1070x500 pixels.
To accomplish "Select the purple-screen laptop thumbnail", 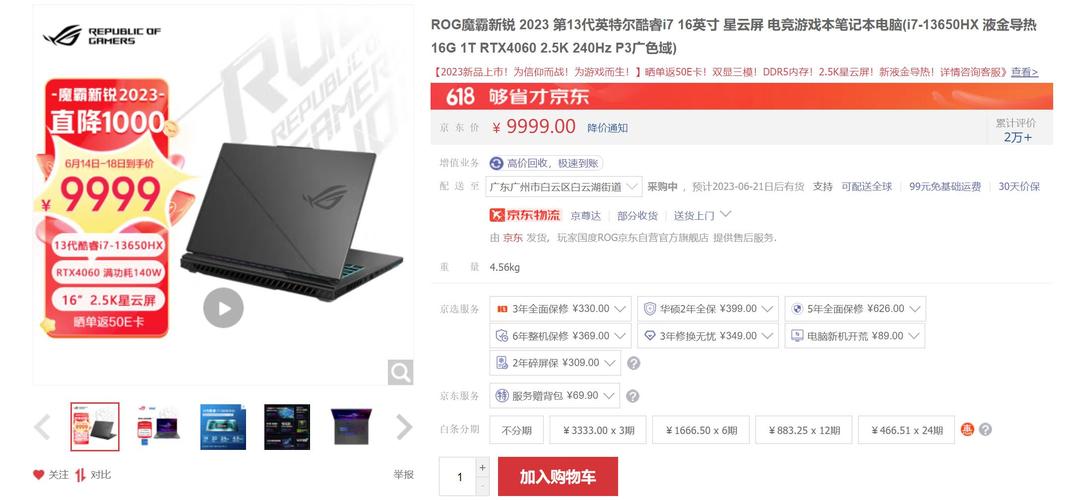I will (x=351, y=426).
